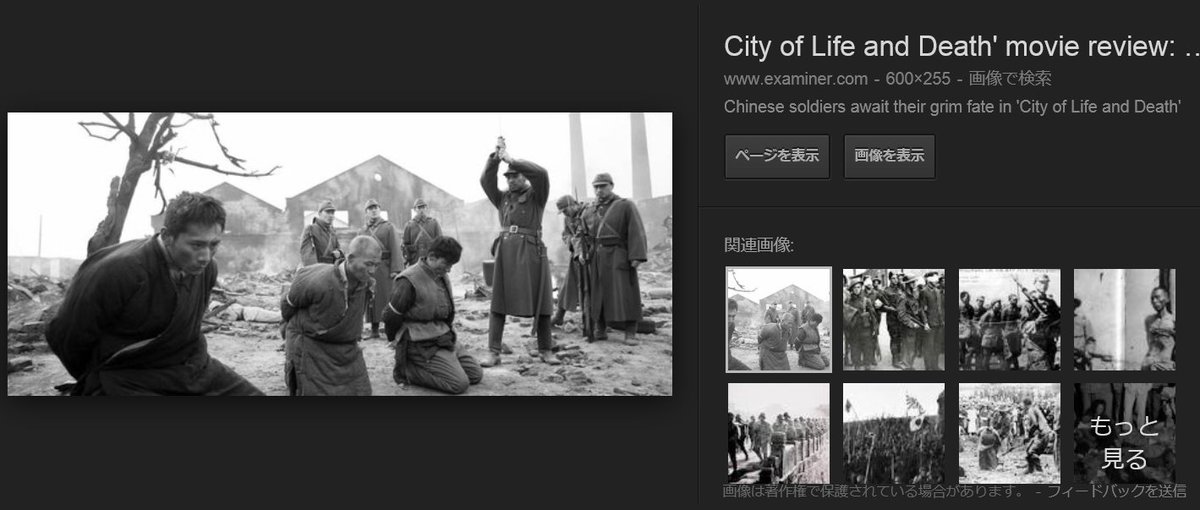Select the third related thumbnail in the top row
This screenshot has width=1200, height=510.
[x=1010, y=319]
